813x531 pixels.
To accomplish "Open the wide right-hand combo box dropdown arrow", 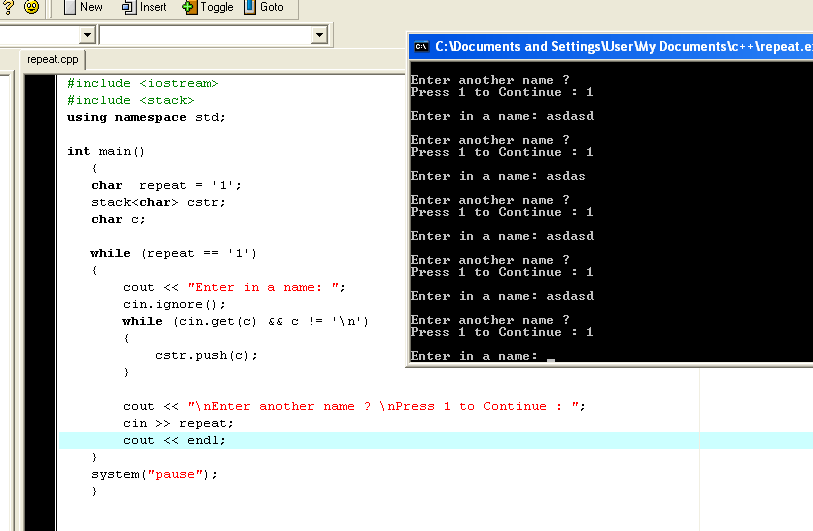I will coord(319,35).
